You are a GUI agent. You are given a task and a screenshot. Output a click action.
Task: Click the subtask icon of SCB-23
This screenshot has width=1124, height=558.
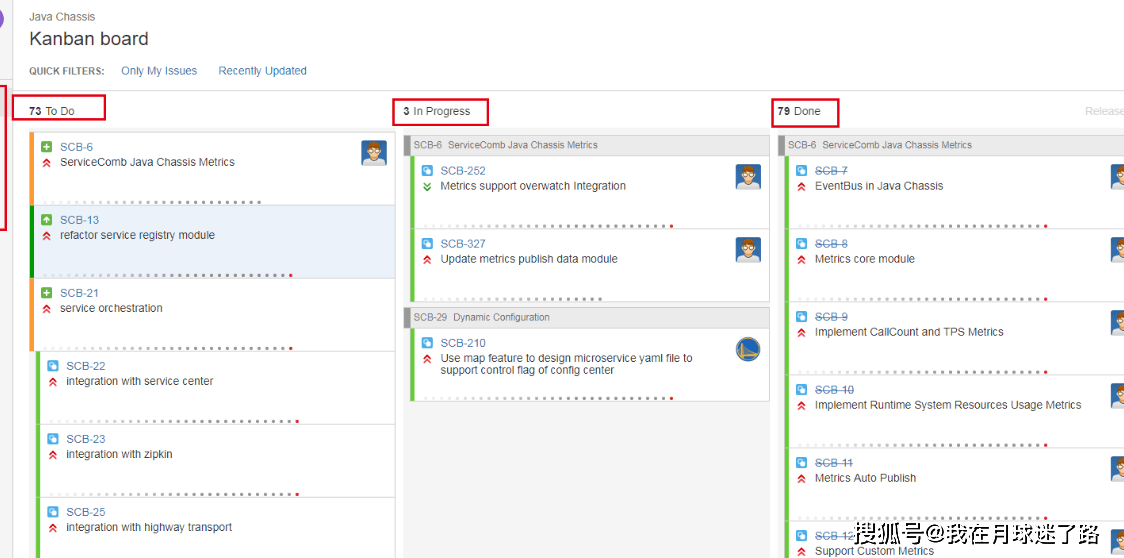[53, 440]
